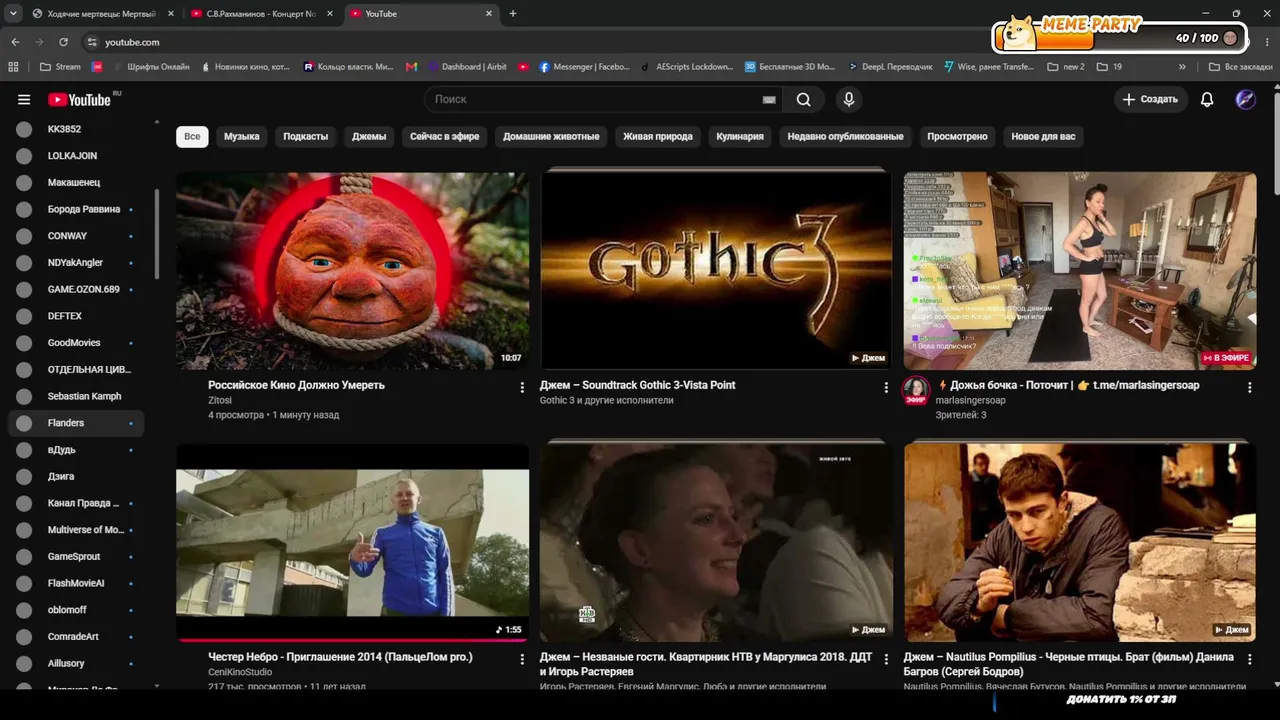Start voice search with the microphone

[x=849, y=99]
